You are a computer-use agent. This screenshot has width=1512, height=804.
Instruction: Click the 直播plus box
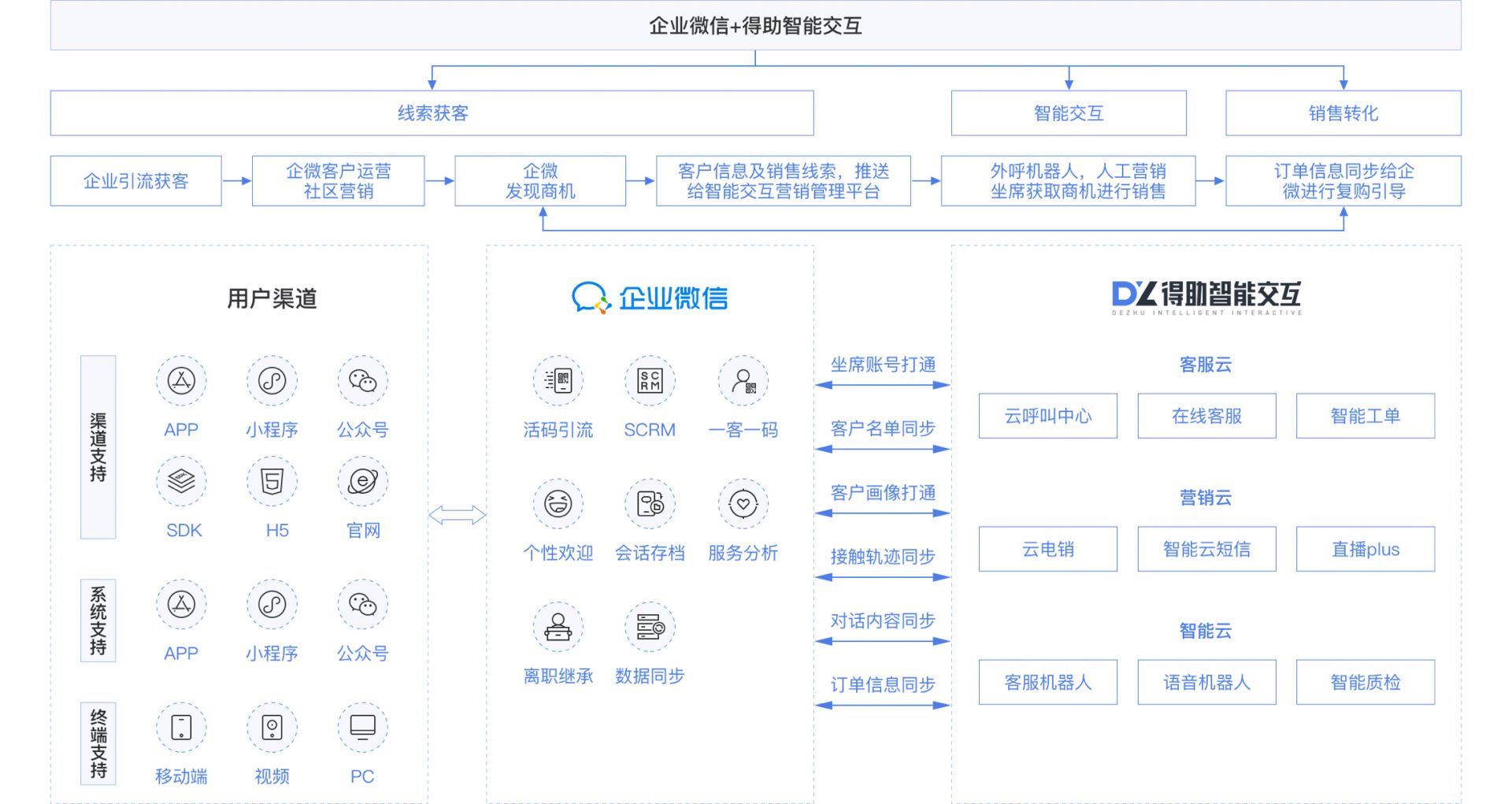(x=1366, y=549)
